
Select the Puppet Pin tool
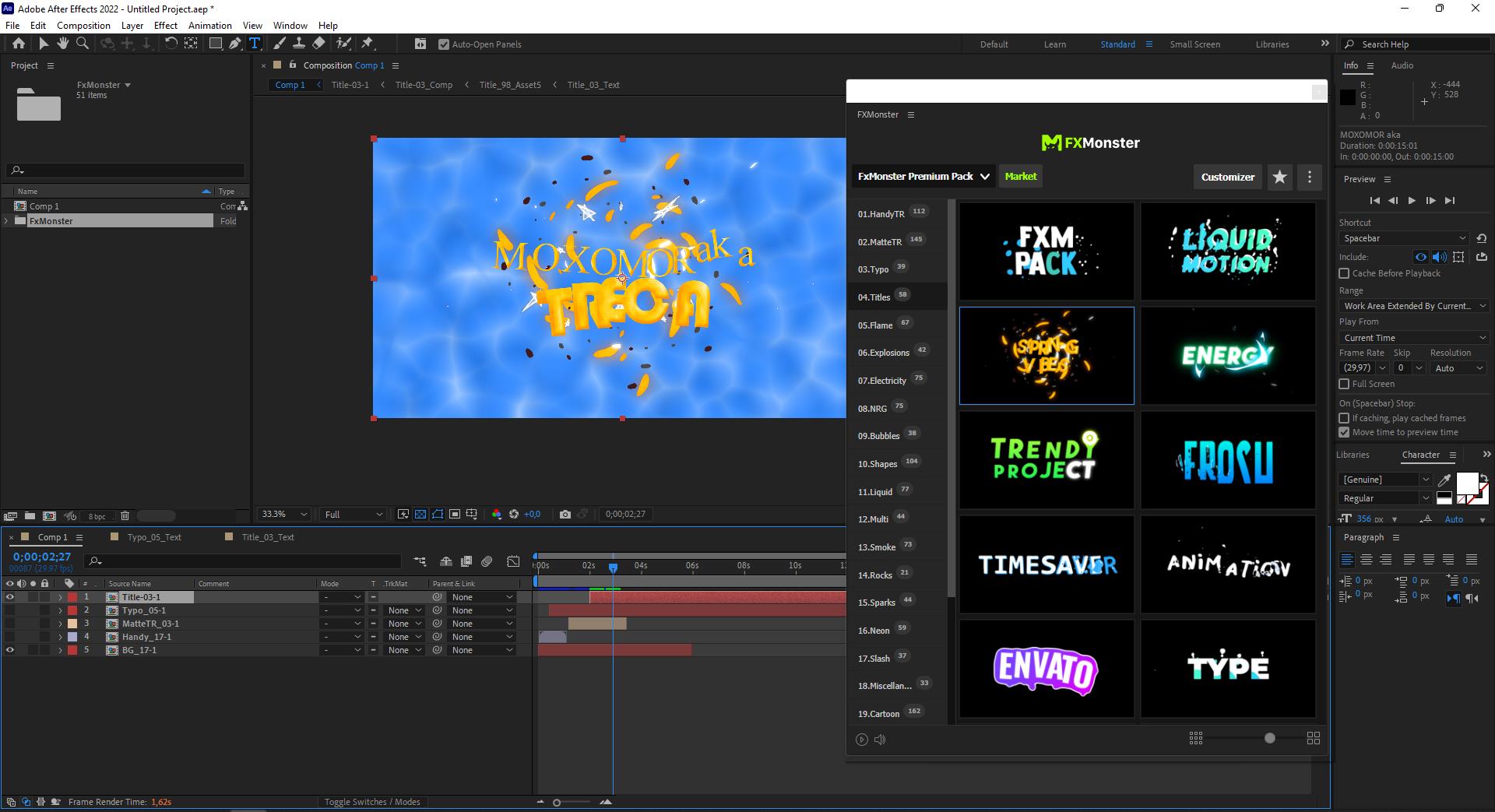tap(368, 44)
